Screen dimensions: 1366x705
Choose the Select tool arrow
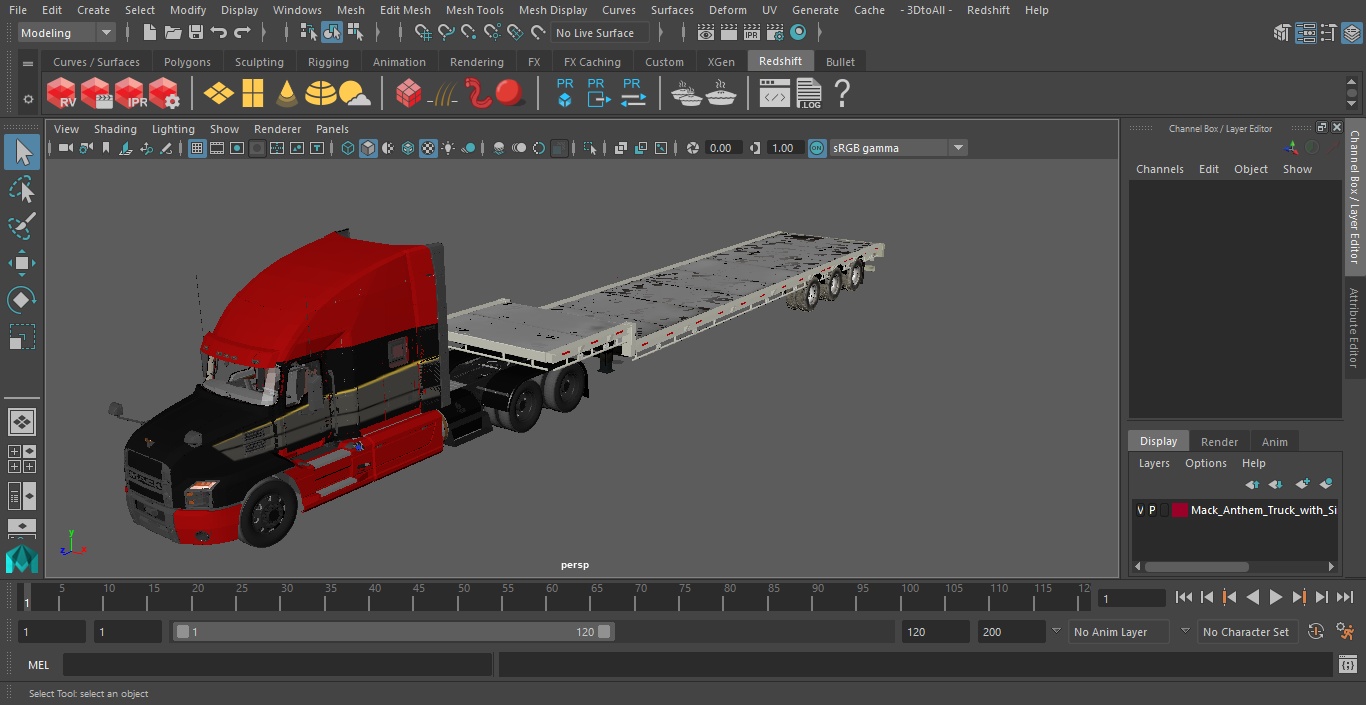[22, 152]
